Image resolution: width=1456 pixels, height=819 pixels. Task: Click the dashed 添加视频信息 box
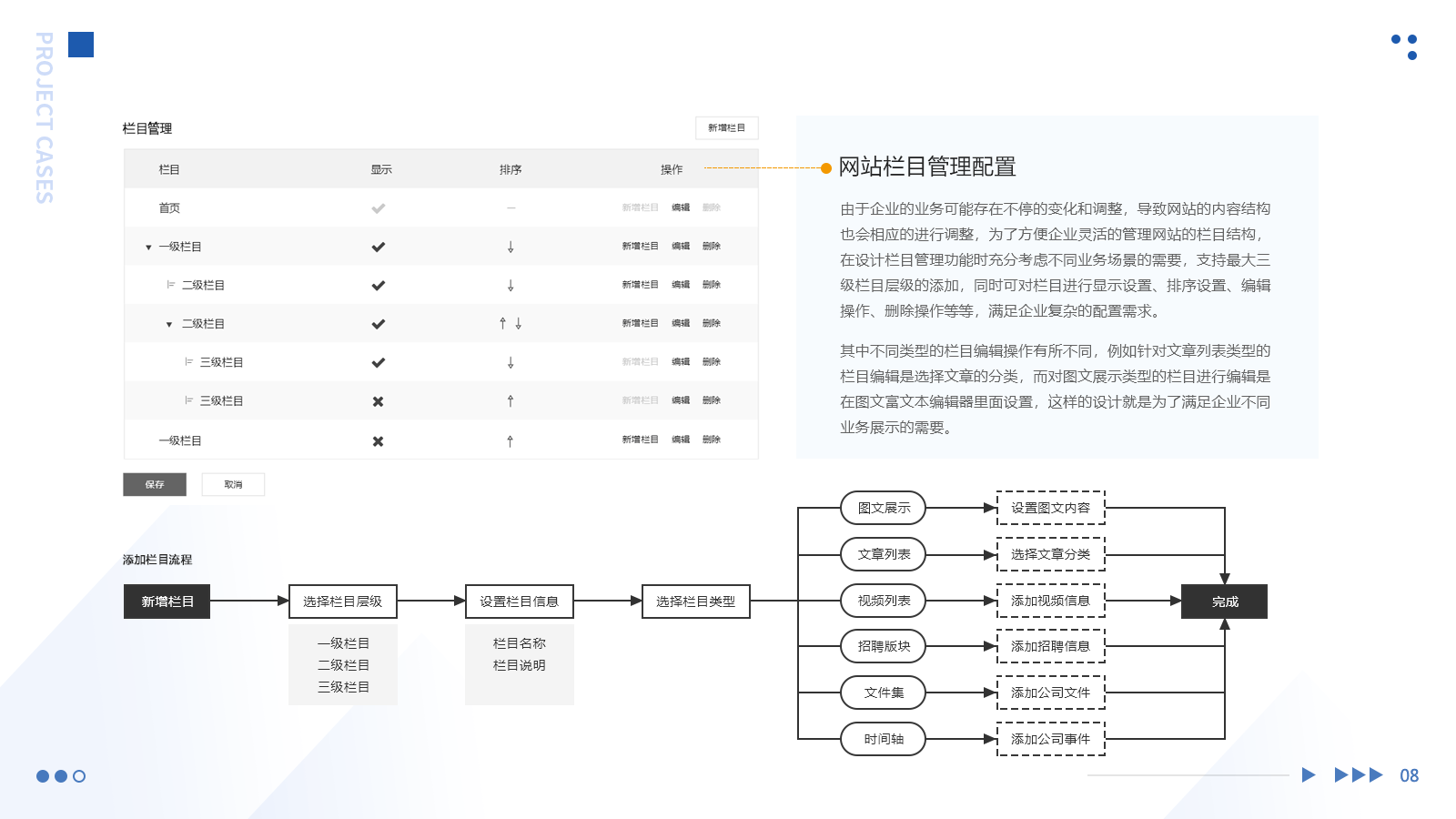[1051, 601]
